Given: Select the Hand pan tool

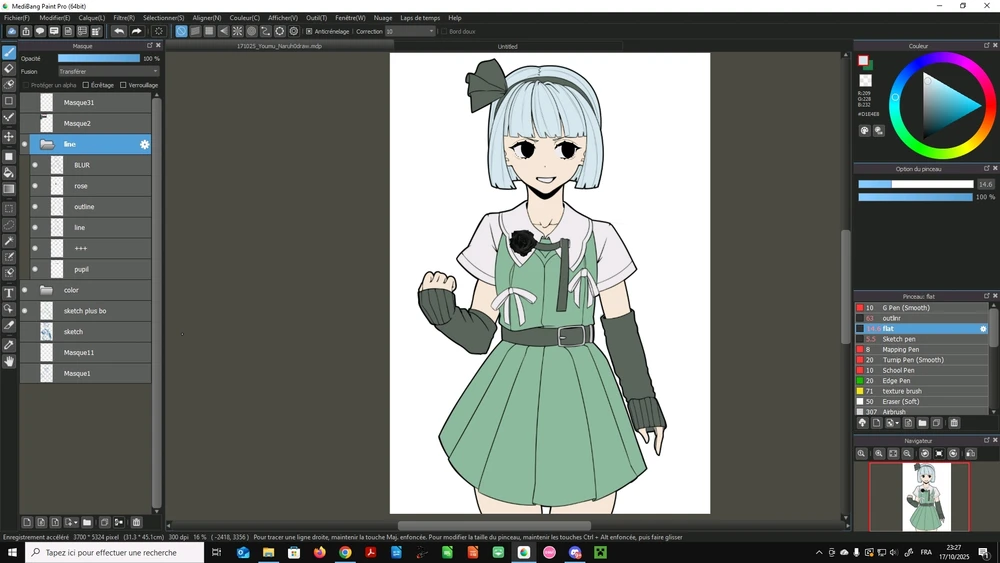Looking at the screenshot, I should click(x=9, y=361).
